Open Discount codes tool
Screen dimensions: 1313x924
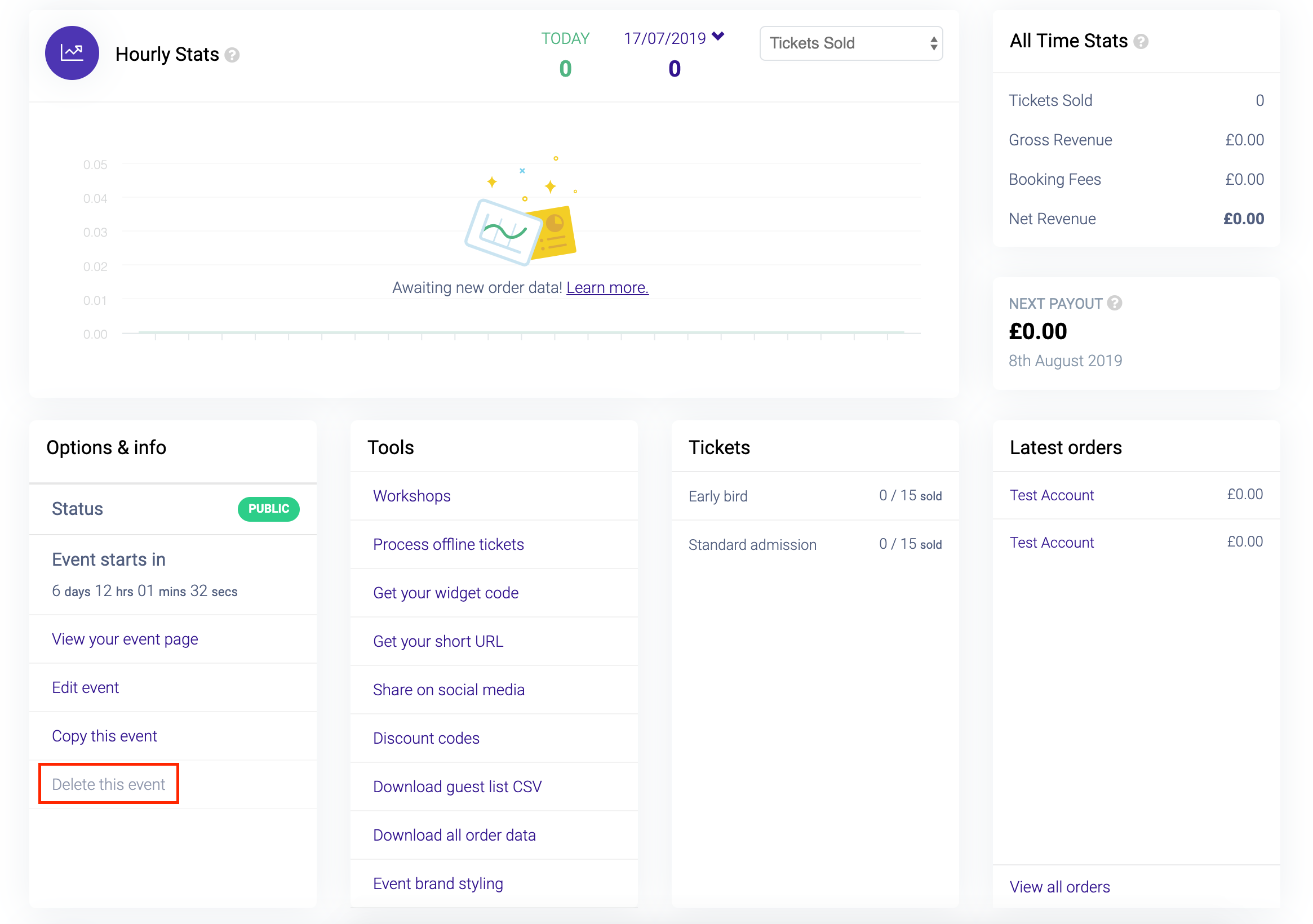pos(426,739)
